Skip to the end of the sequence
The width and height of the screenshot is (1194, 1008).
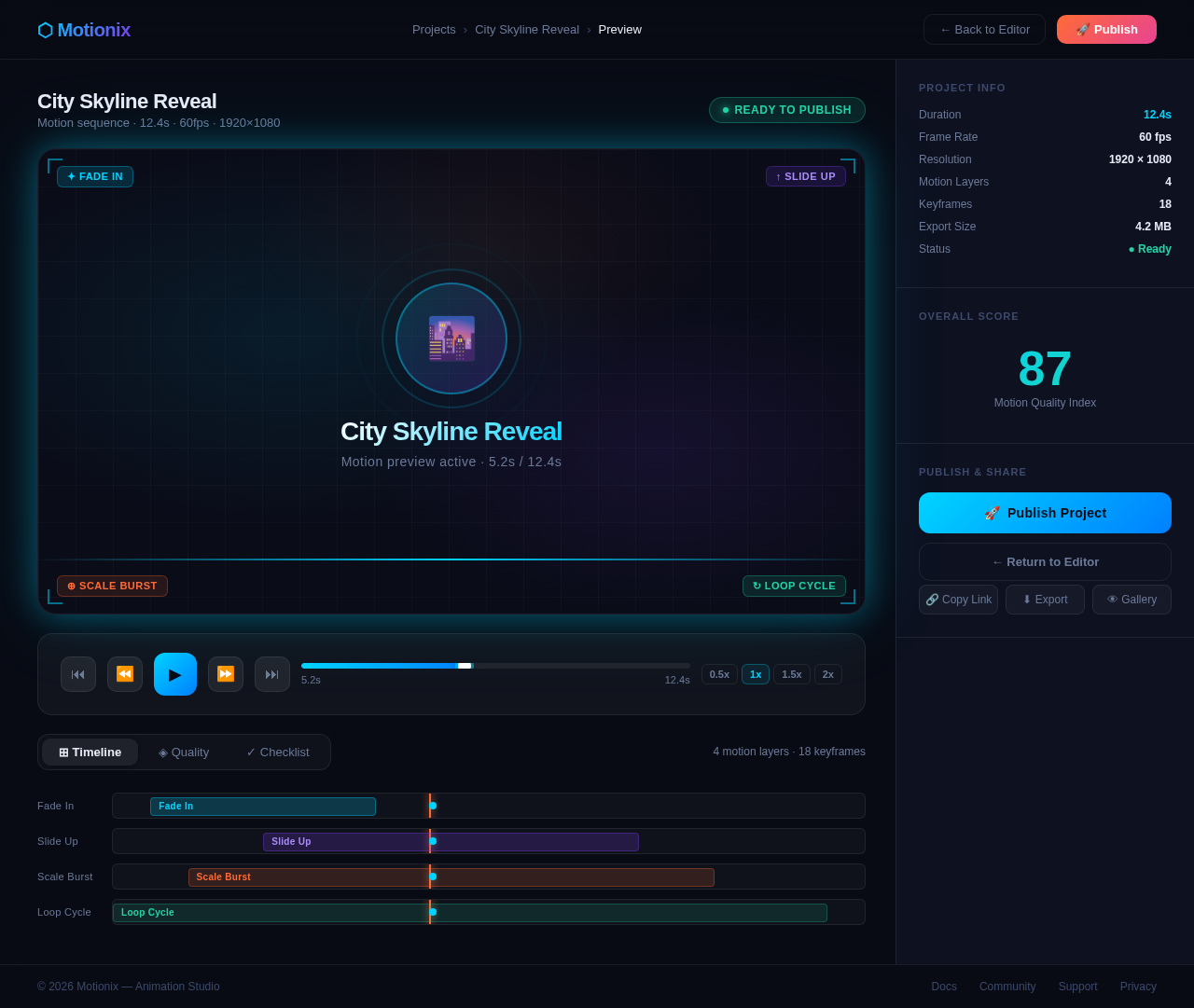(272, 674)
